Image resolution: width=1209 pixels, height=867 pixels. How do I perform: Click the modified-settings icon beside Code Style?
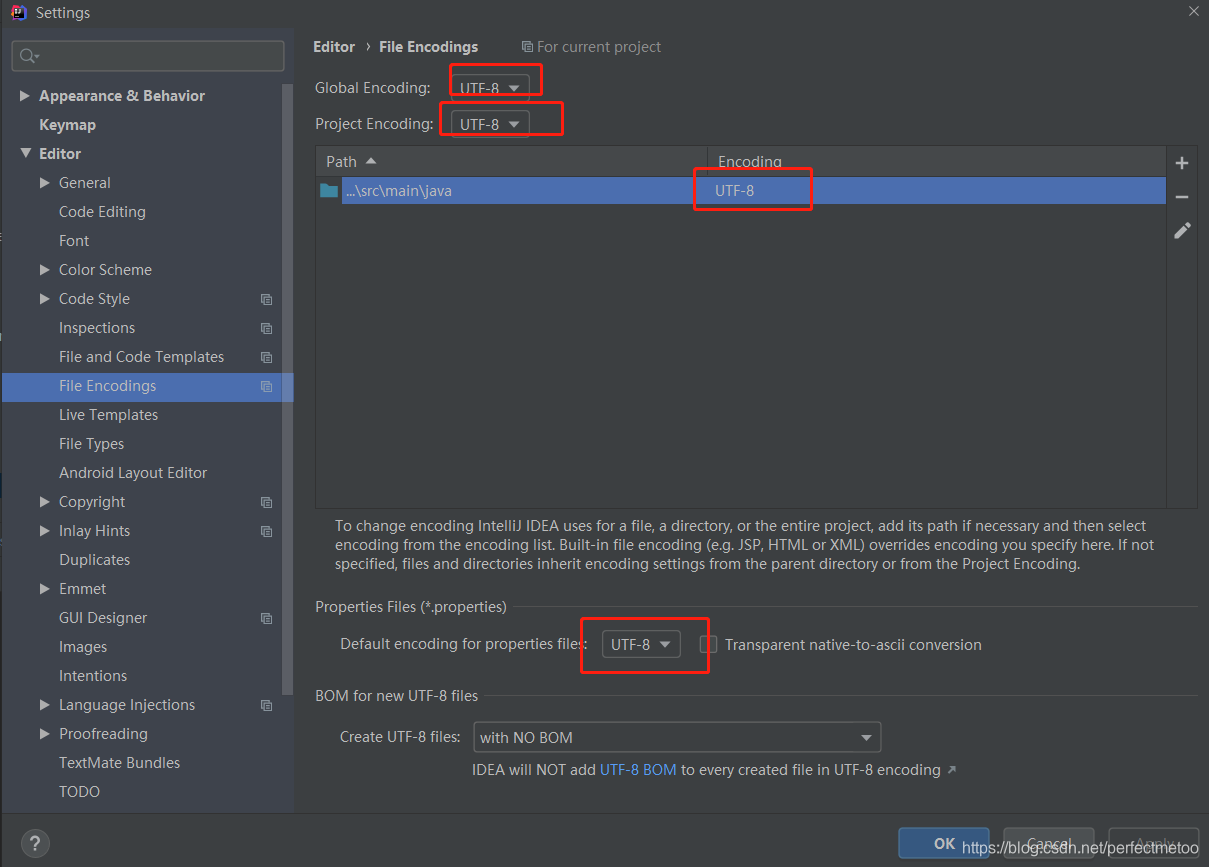point(266,299)
